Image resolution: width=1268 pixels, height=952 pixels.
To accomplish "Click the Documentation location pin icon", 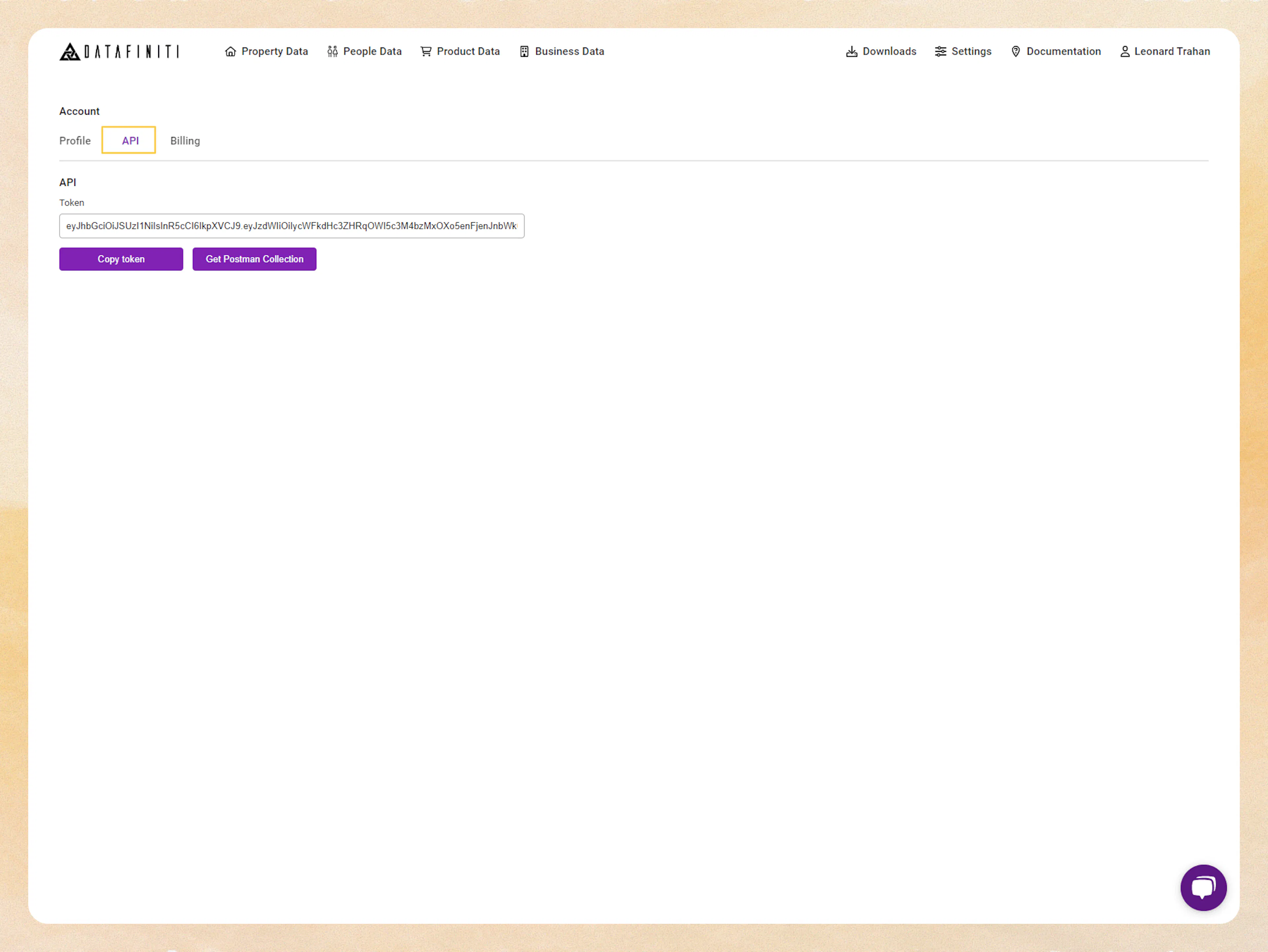I will (x=1016, y=52).
